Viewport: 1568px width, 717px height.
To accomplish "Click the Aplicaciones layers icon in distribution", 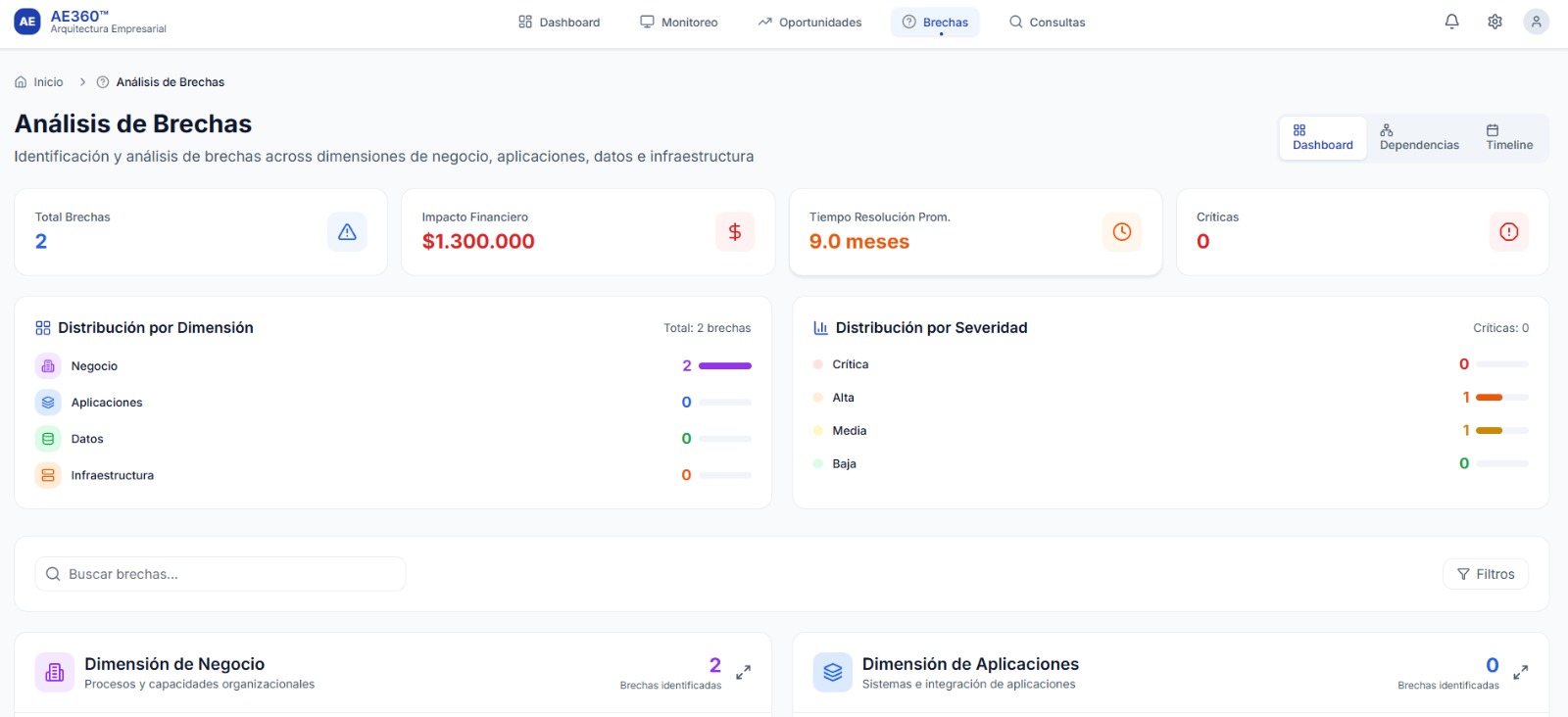I will (48, 403).
